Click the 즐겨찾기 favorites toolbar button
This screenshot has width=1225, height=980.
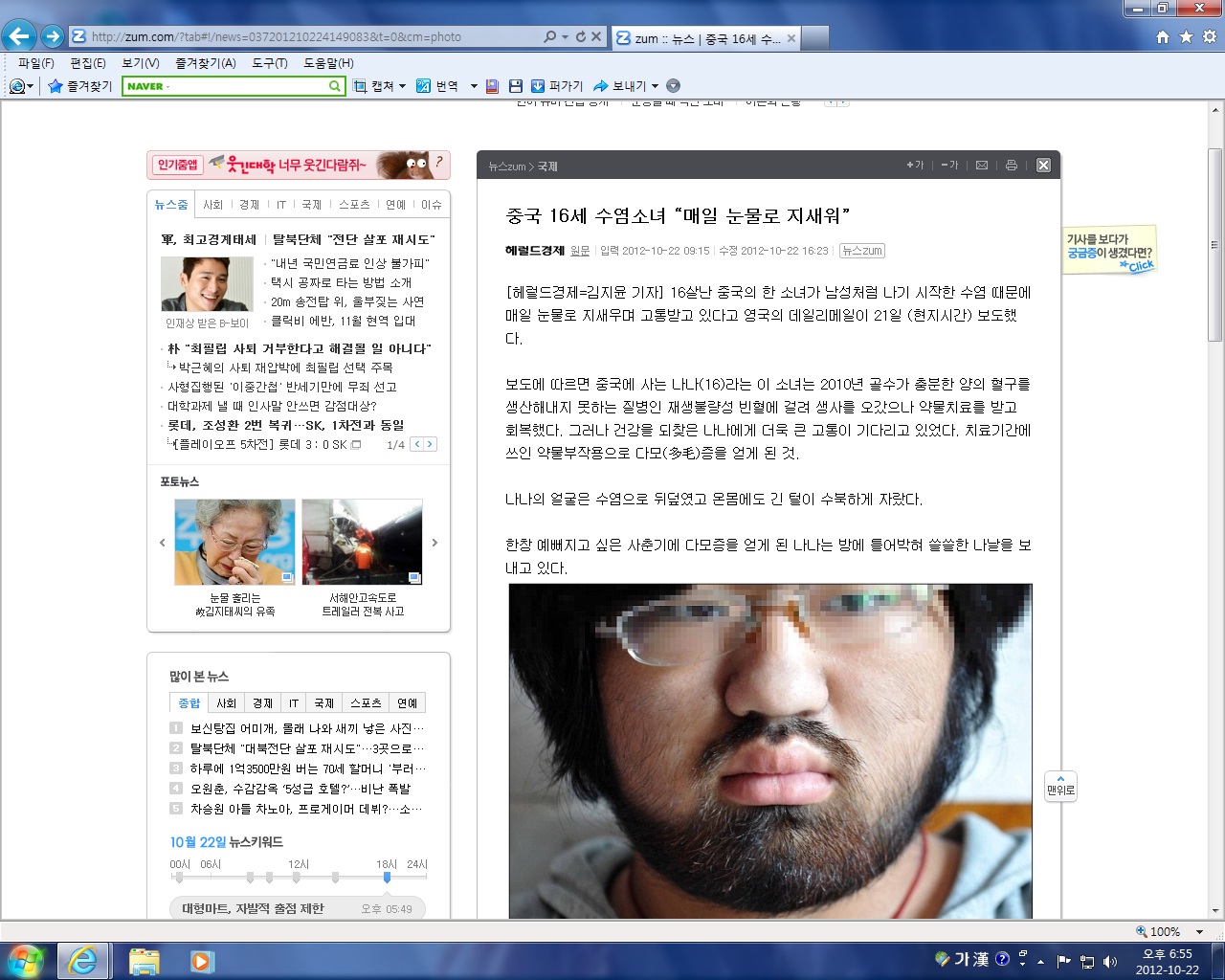(80, 86)
